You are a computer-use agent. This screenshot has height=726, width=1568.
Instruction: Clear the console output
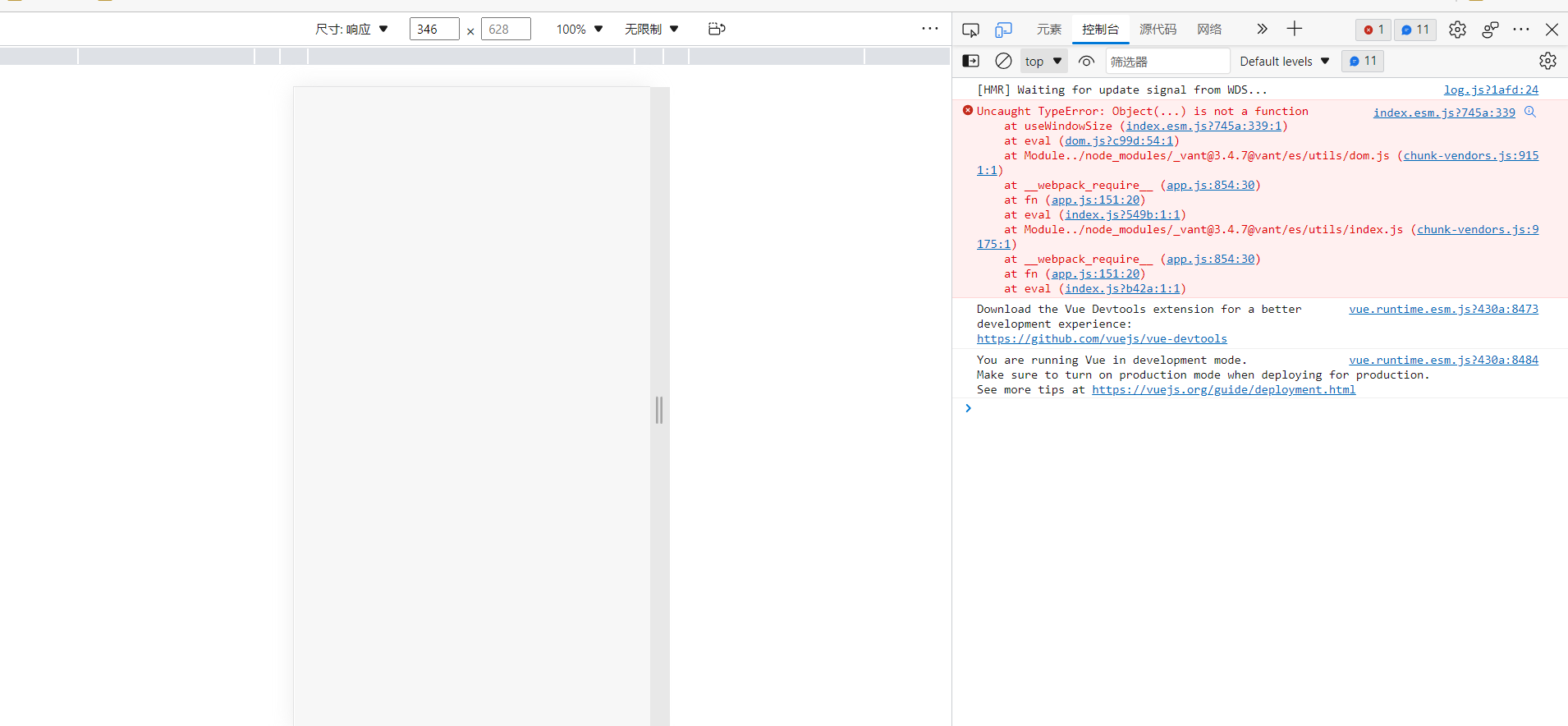coord(1003,61)
